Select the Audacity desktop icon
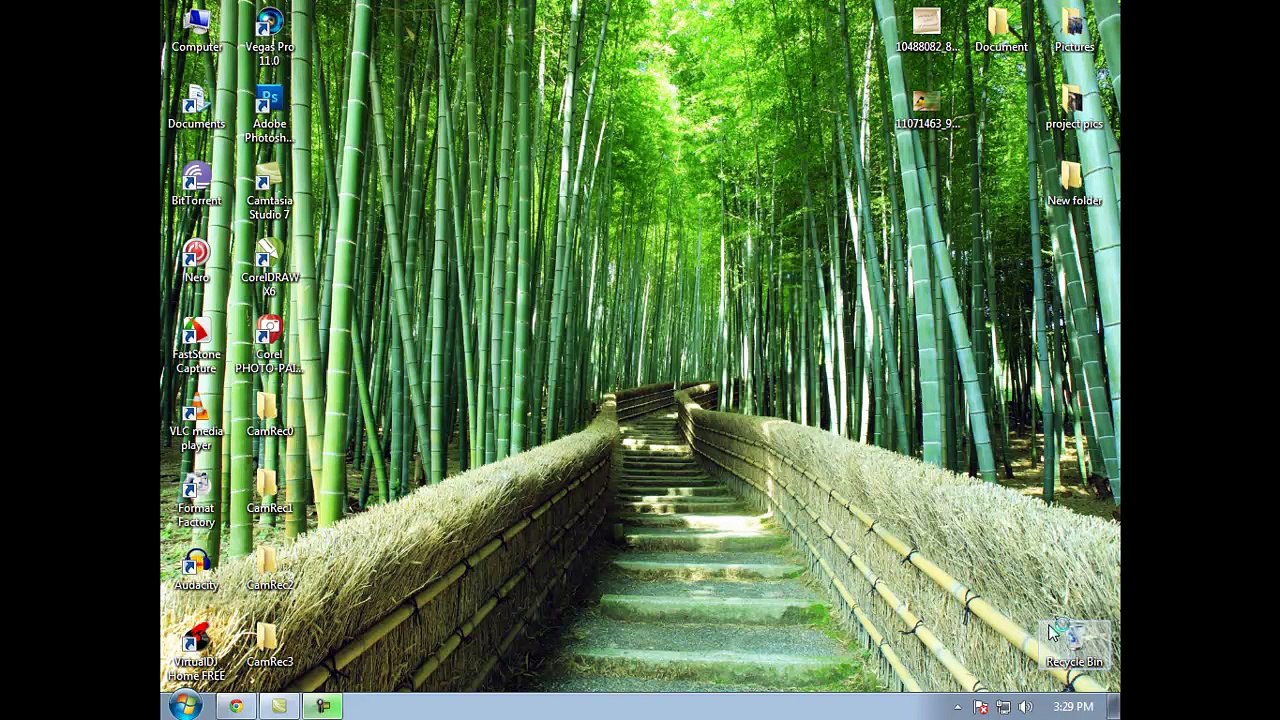Viewport: 1280px width, 720px height. point(196,569)
